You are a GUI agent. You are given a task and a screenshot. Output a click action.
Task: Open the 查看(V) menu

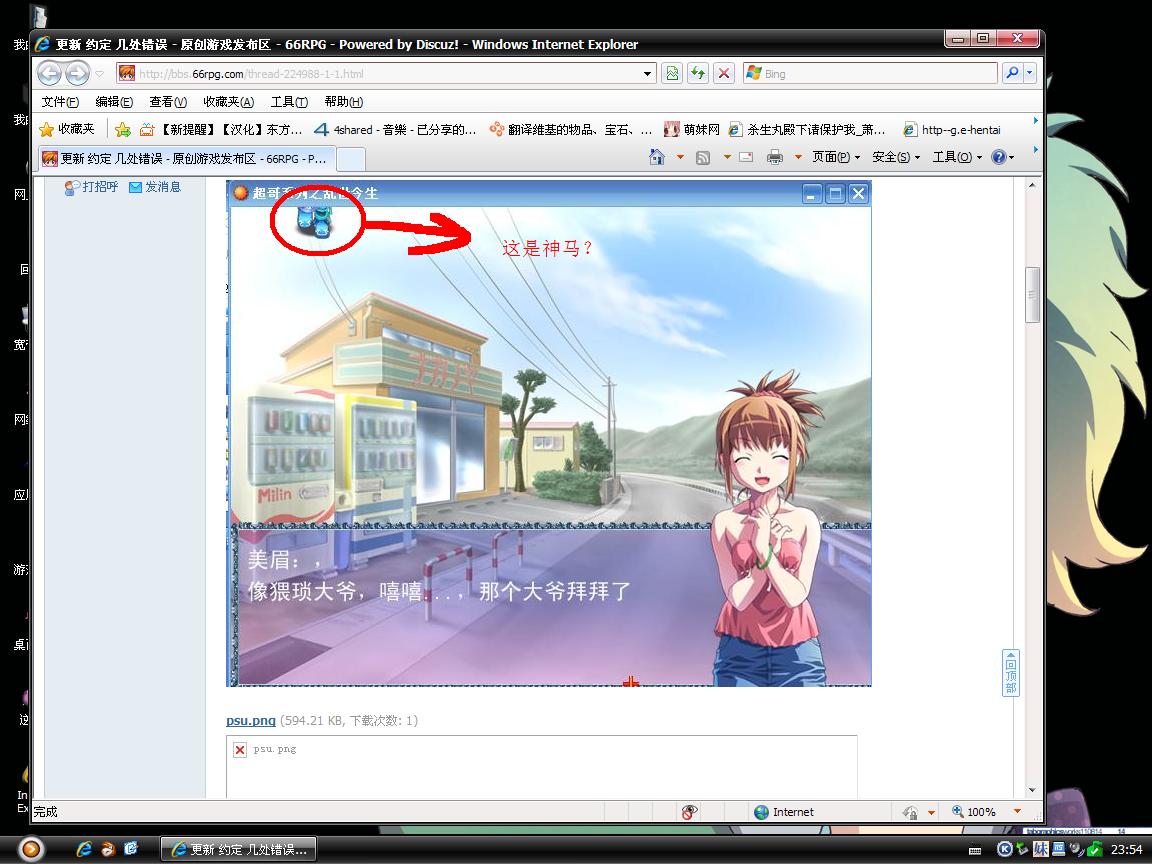168,101
